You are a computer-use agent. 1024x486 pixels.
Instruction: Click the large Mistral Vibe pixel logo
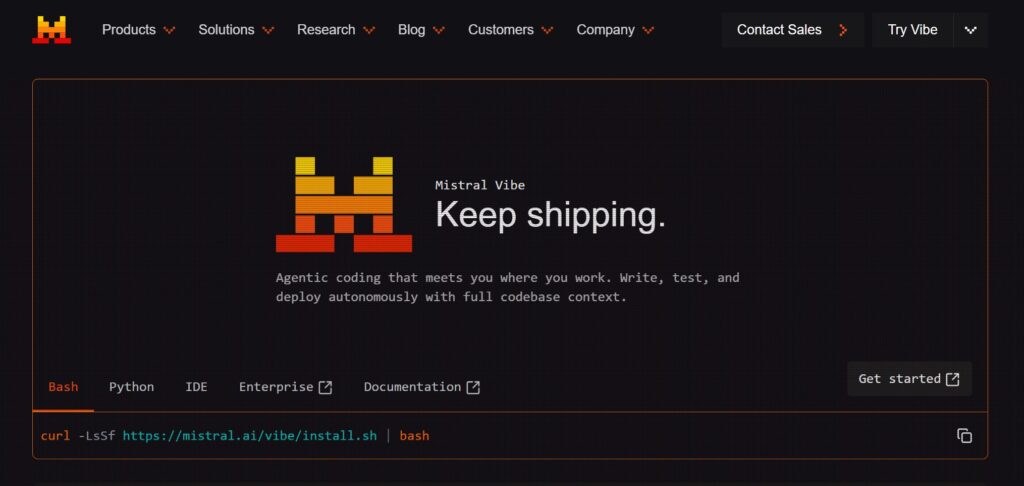point(343,204)
